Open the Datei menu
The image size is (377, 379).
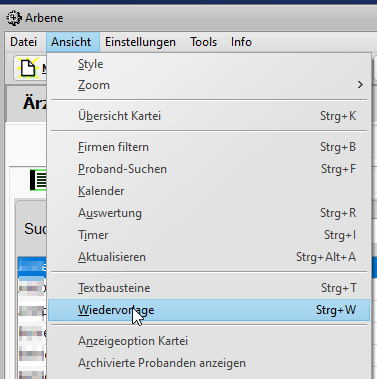point(23,42)
